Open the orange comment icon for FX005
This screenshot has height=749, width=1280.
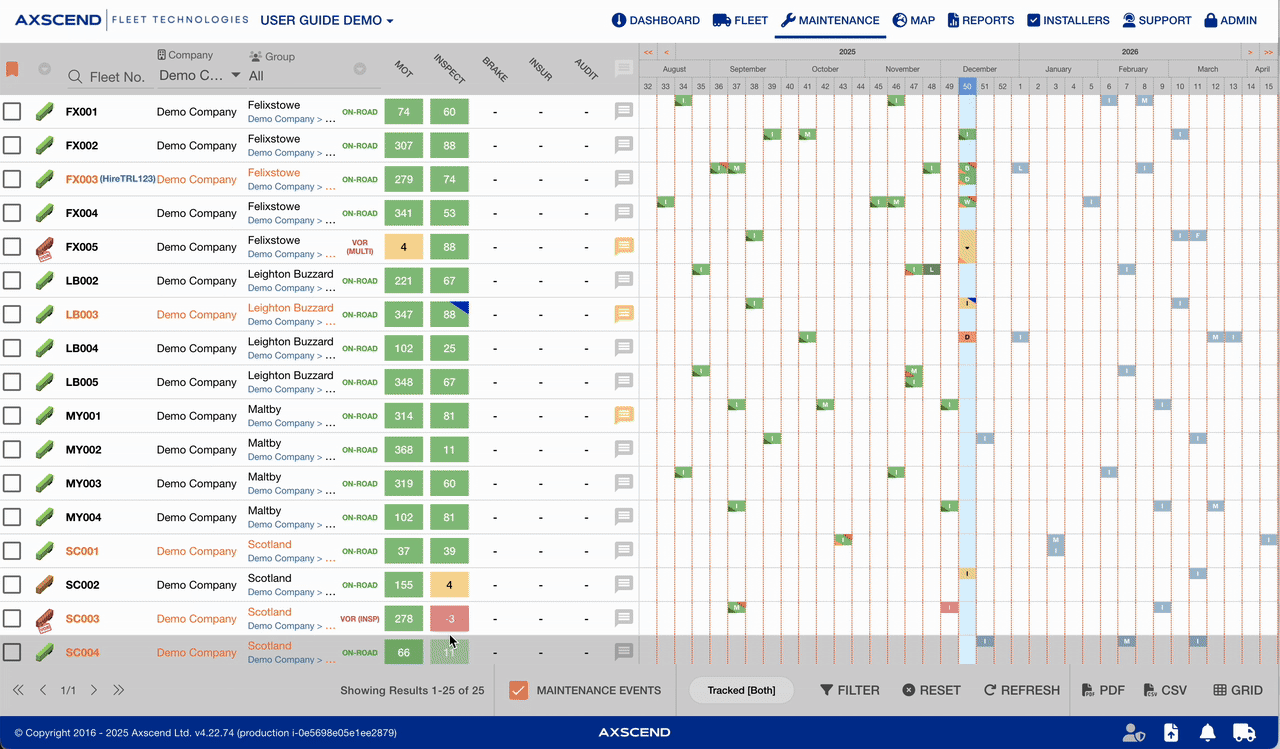click(x=624, y=246)
